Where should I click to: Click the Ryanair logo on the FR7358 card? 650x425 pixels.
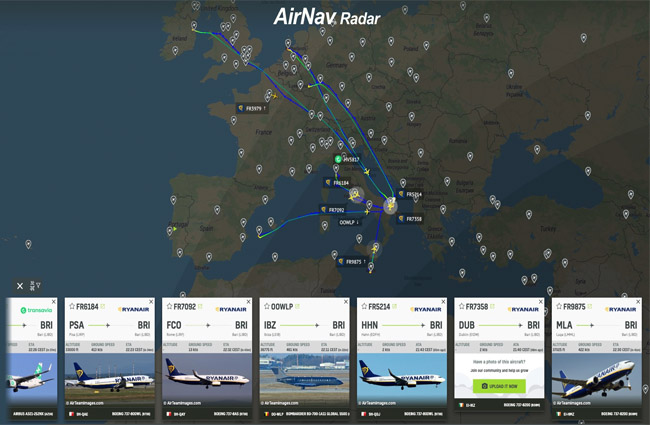point(523,309)
